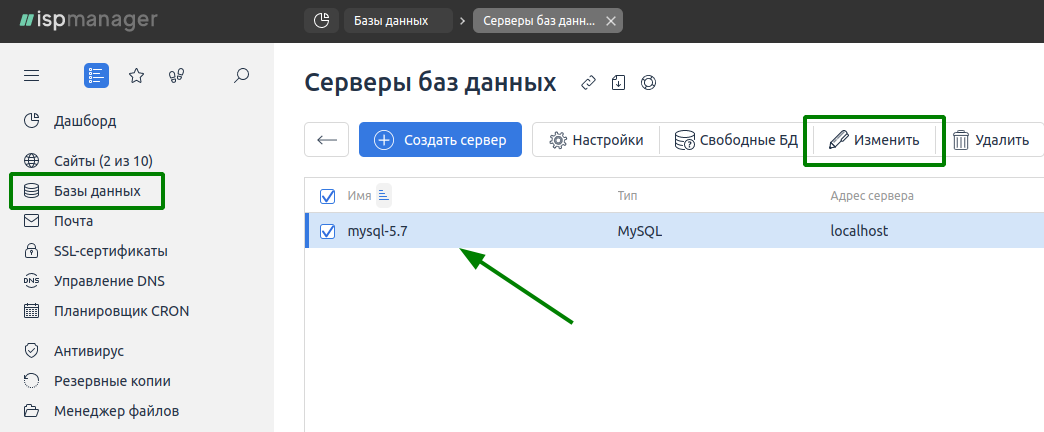1044x432 pixels.
Task: Open the dashboard pie chart tab
Action: pos(322,21)
